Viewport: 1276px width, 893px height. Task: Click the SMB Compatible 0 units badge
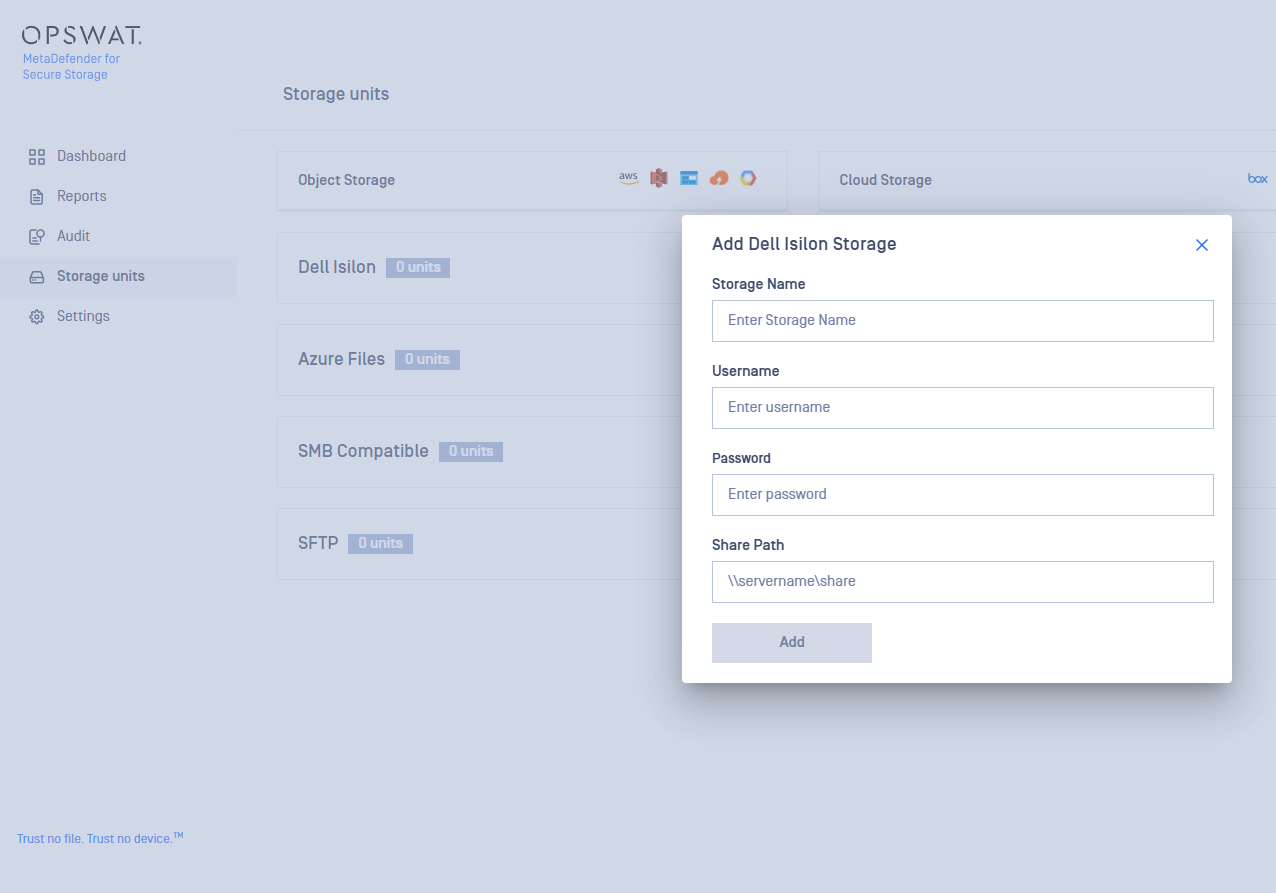(471, 452)
